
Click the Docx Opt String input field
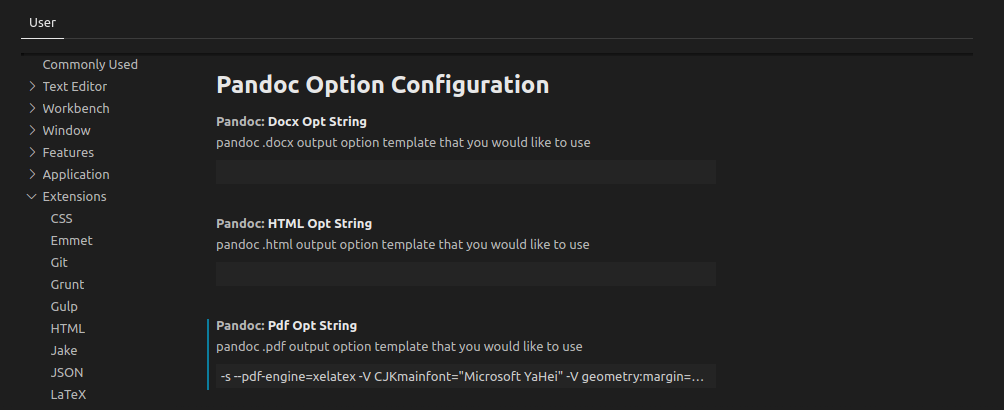point(466,172)
